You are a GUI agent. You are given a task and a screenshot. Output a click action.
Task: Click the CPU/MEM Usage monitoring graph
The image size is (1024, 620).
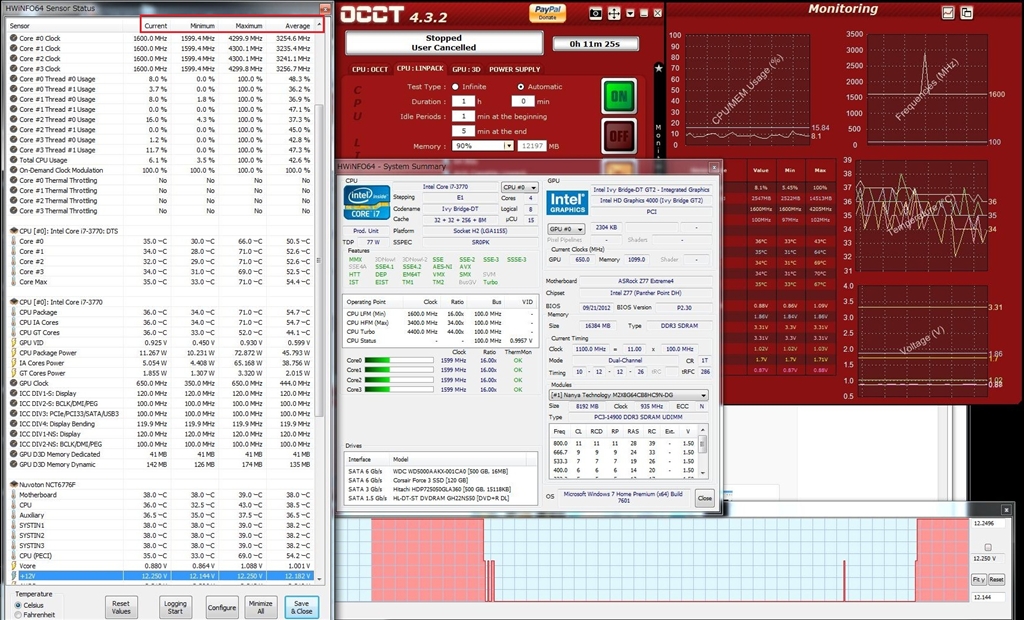(x=746, y=90)
